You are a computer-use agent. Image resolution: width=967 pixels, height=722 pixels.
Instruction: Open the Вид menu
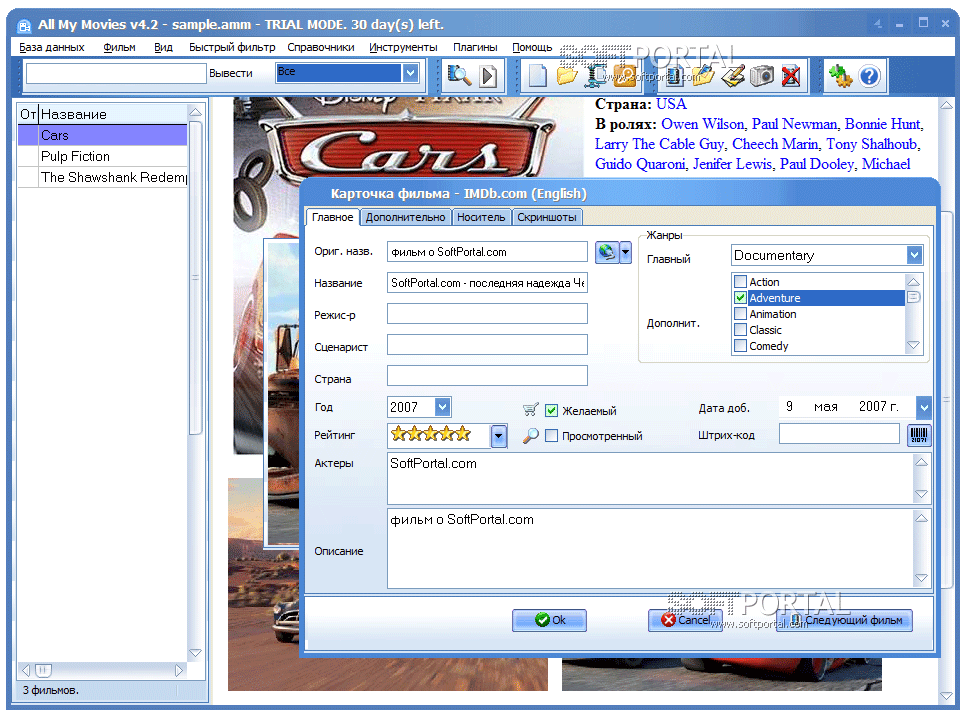163,47
